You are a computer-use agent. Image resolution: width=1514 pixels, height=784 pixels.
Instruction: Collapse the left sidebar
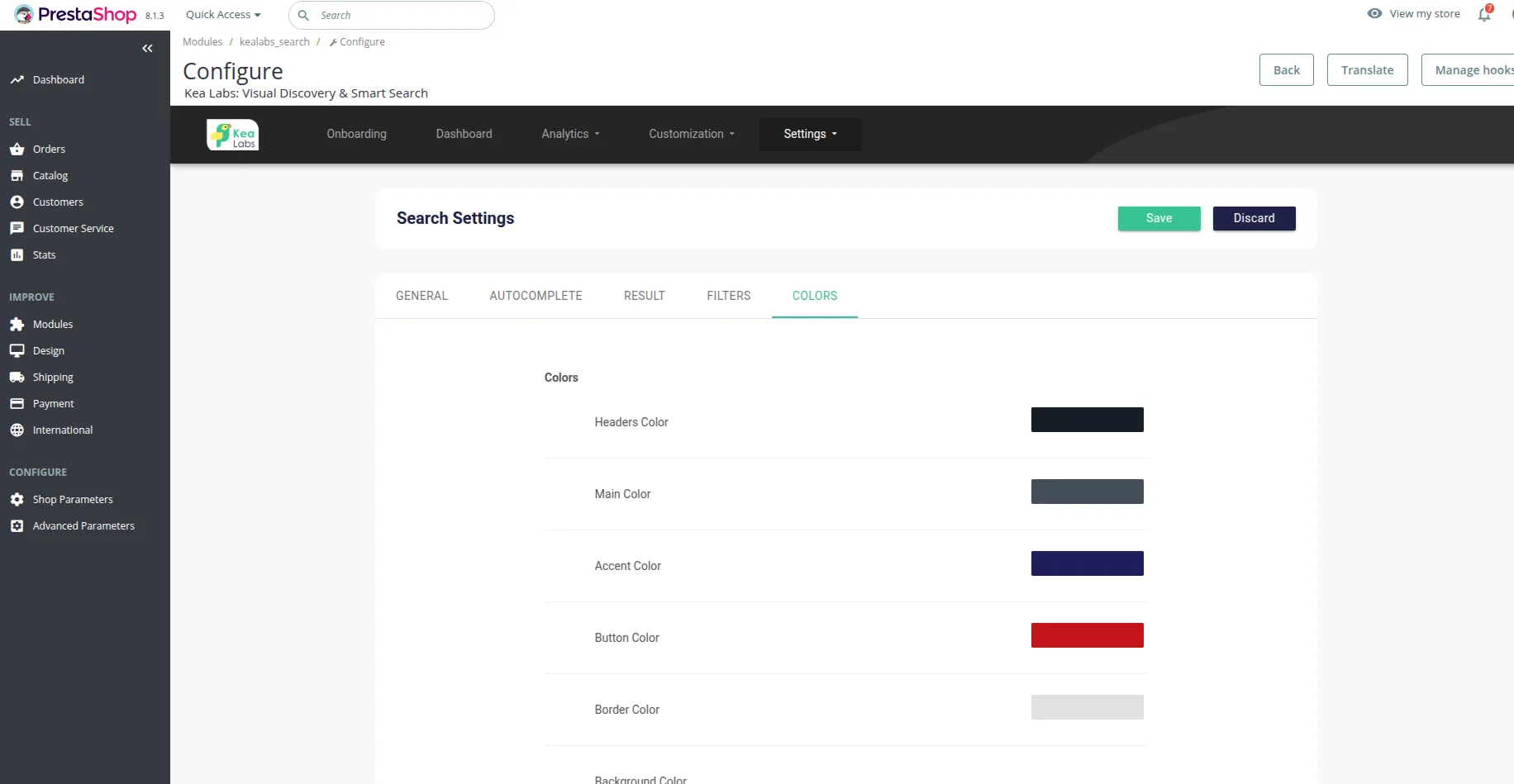coord(148,48)
